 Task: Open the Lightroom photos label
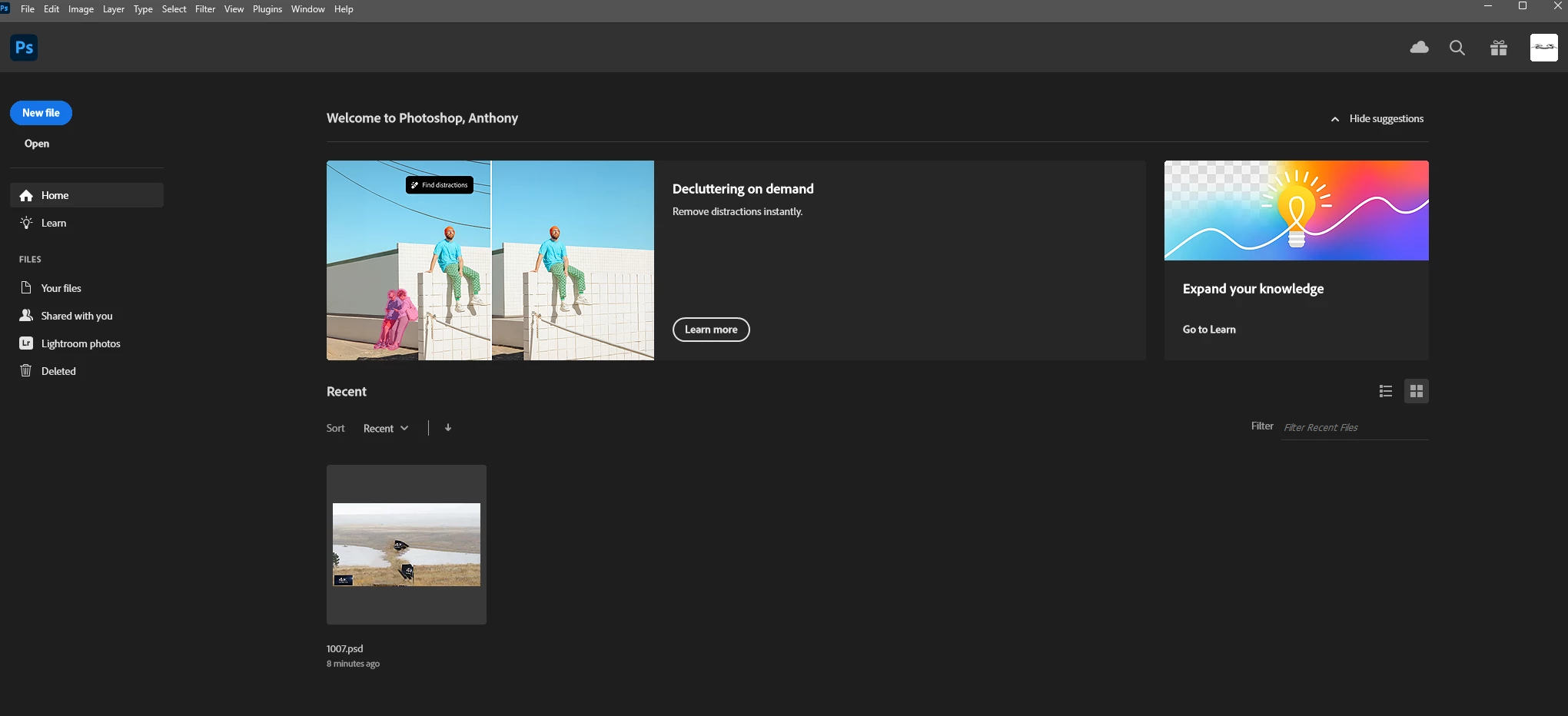point(81,343)
